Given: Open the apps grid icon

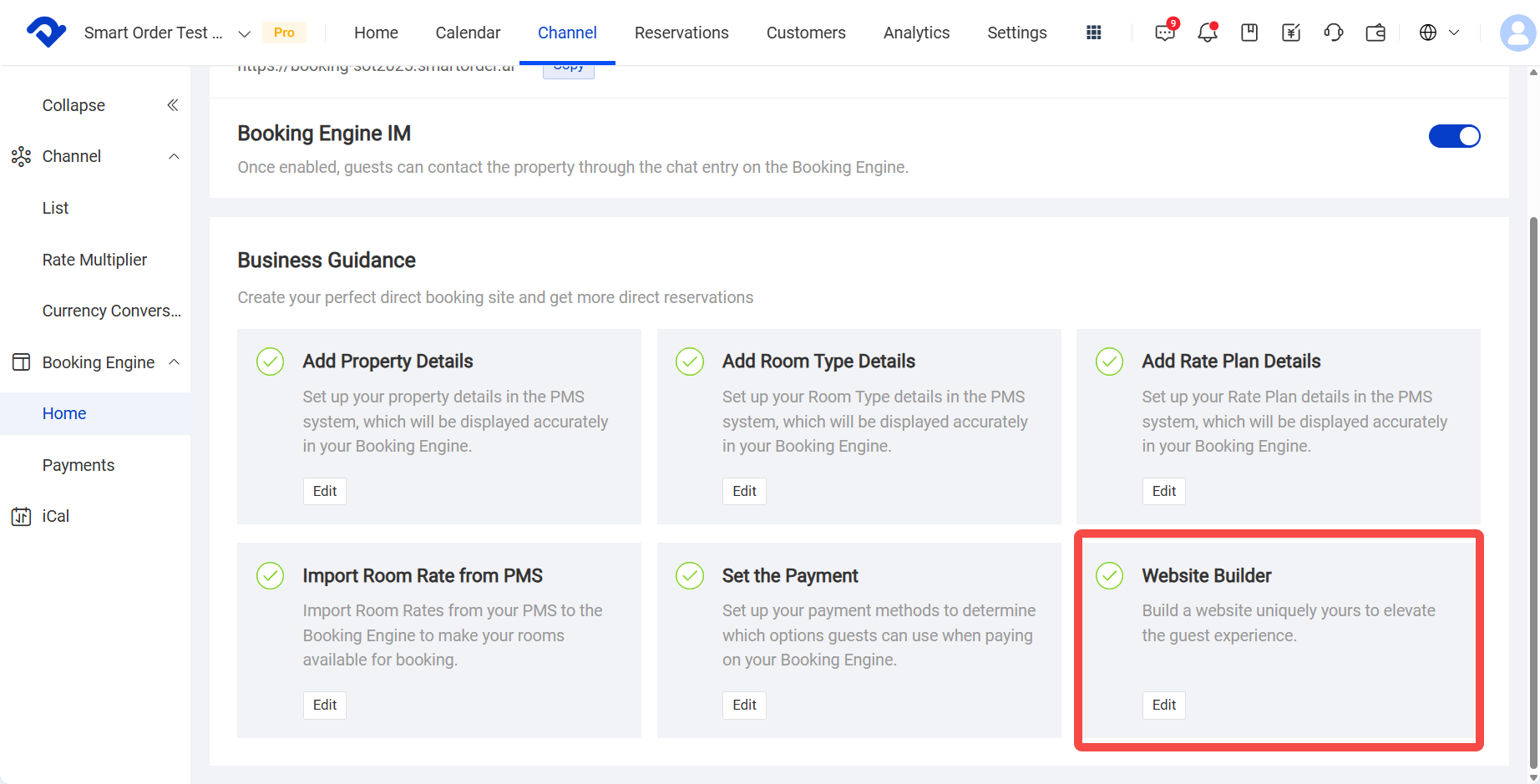Looking at the screenshot, I should click(x=1093, y=33).
